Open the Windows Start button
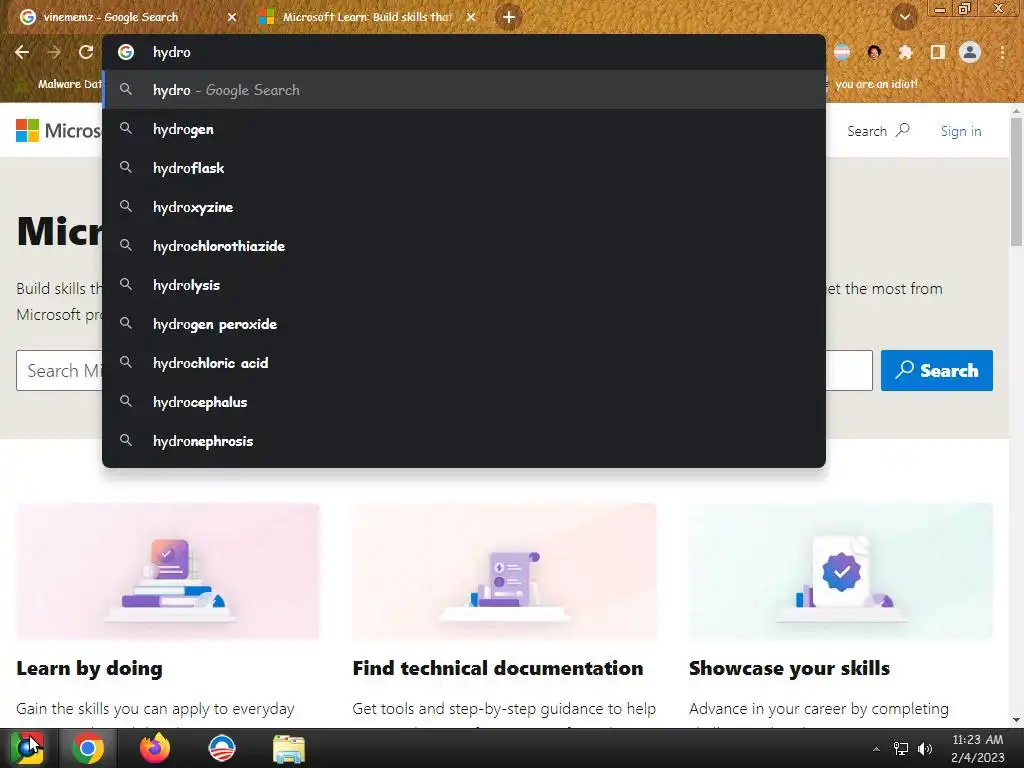 [x=27, y=748]
